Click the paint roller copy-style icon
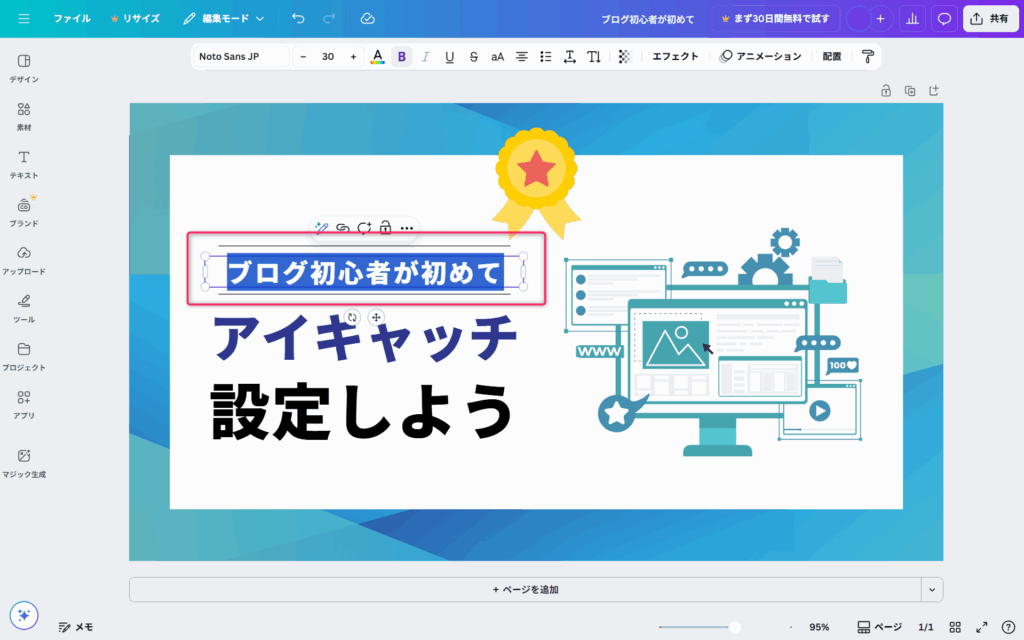This screenshot has height=640, width=1024. coord(867,57)
